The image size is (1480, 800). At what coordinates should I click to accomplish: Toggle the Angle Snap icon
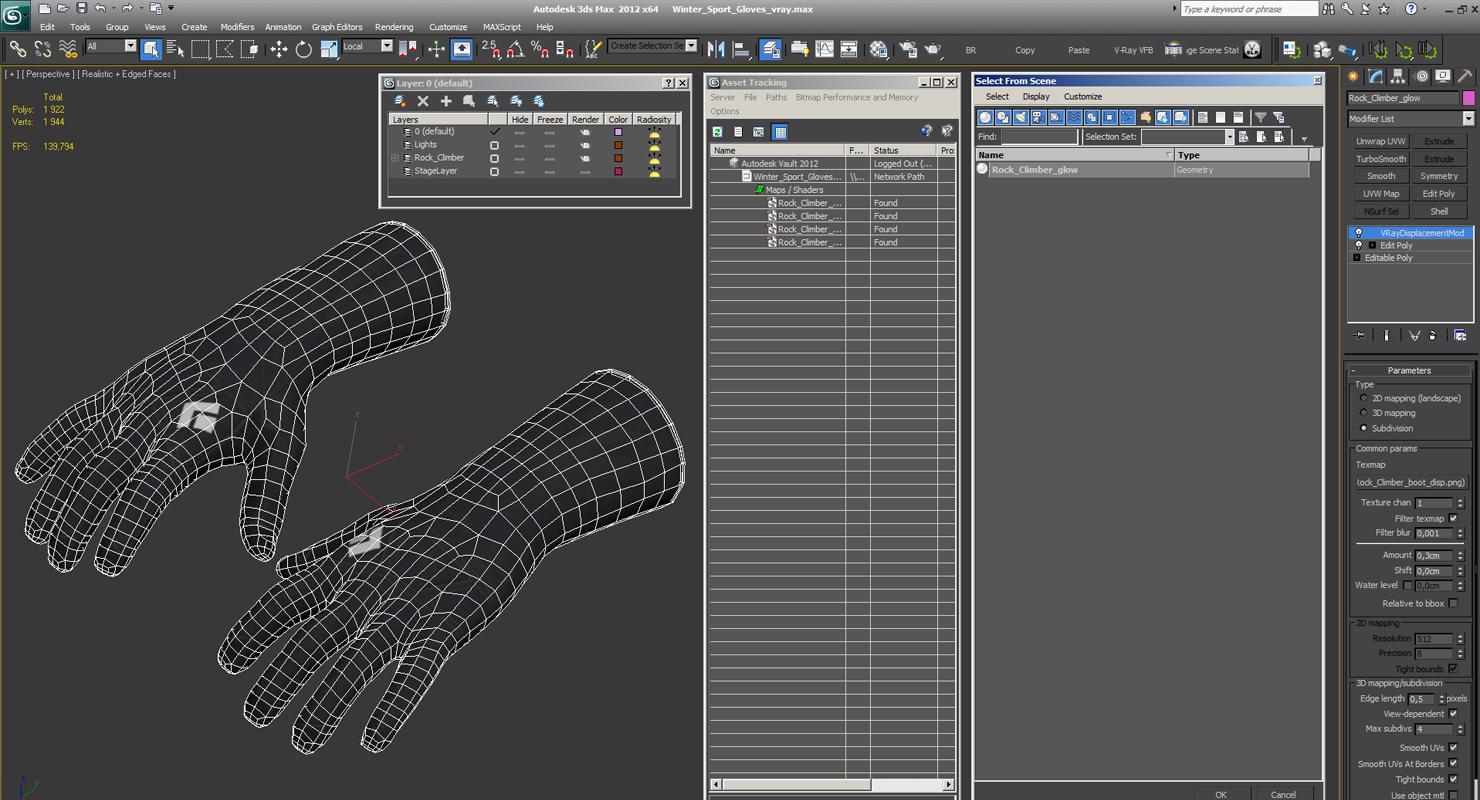coord(515,48)
